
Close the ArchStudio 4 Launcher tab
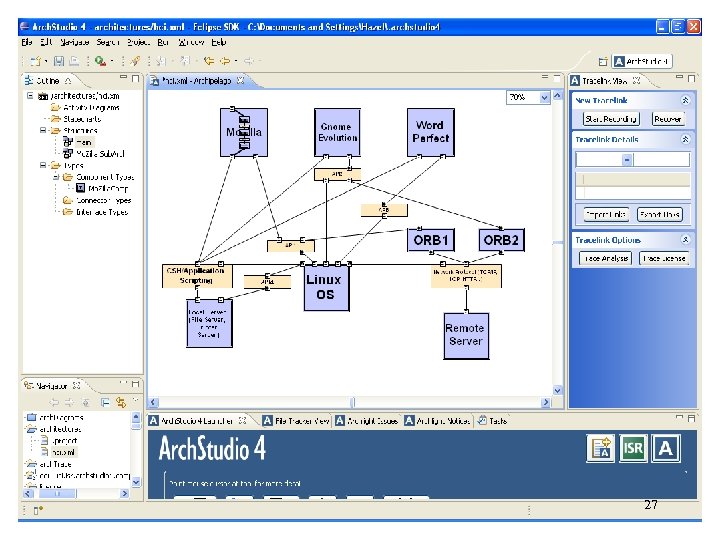(x=242, y=420)
